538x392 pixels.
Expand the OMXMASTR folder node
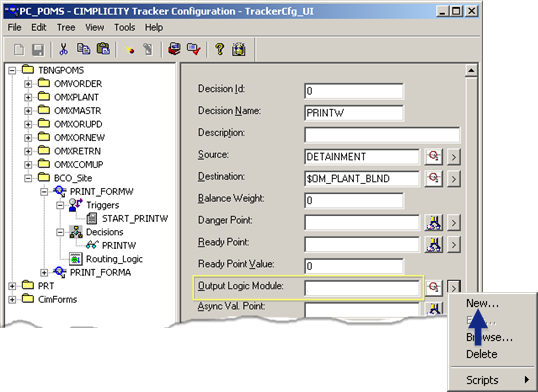click(x=28, y=111)
